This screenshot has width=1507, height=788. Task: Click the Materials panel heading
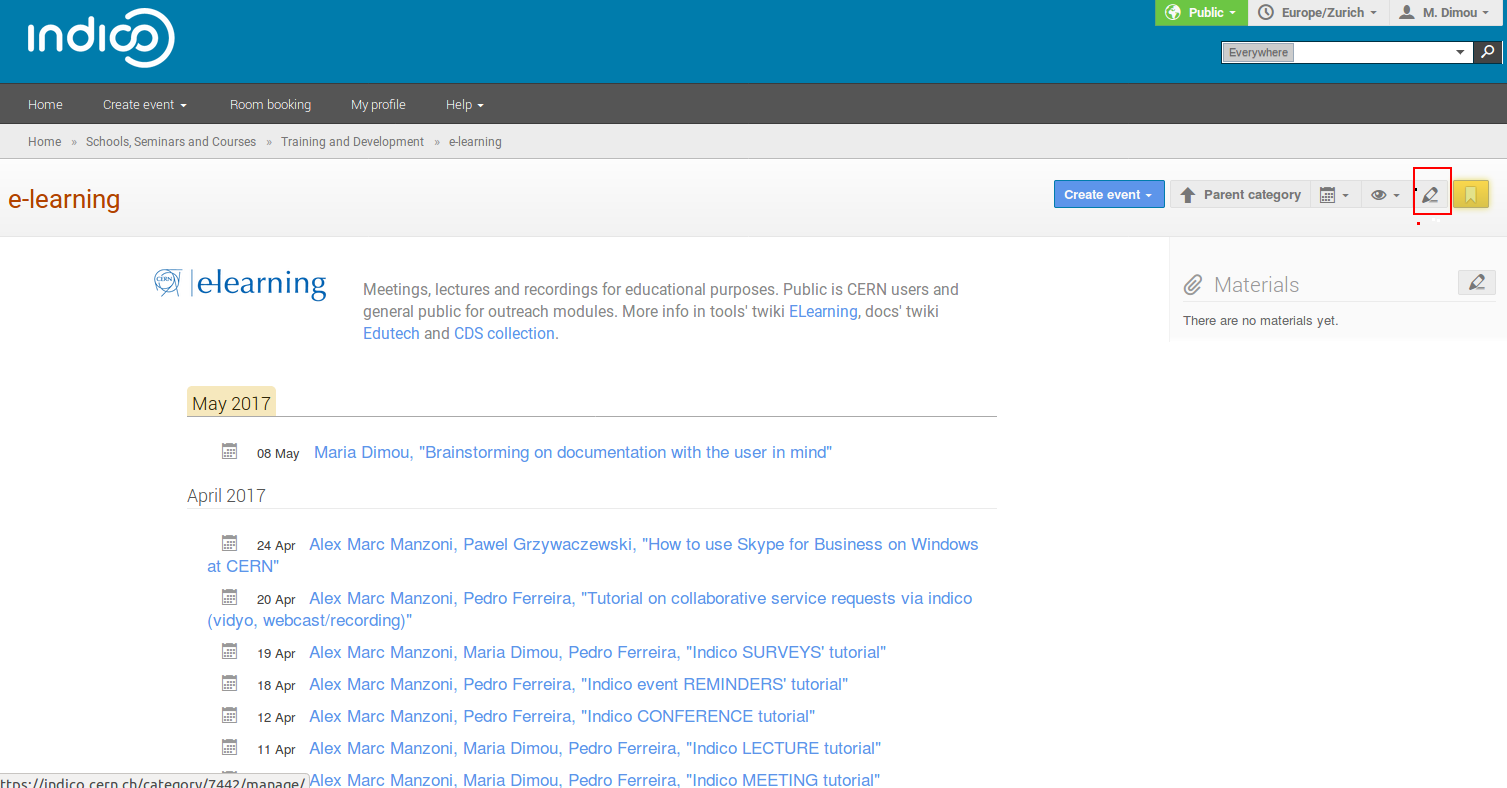pos(1256,284)
